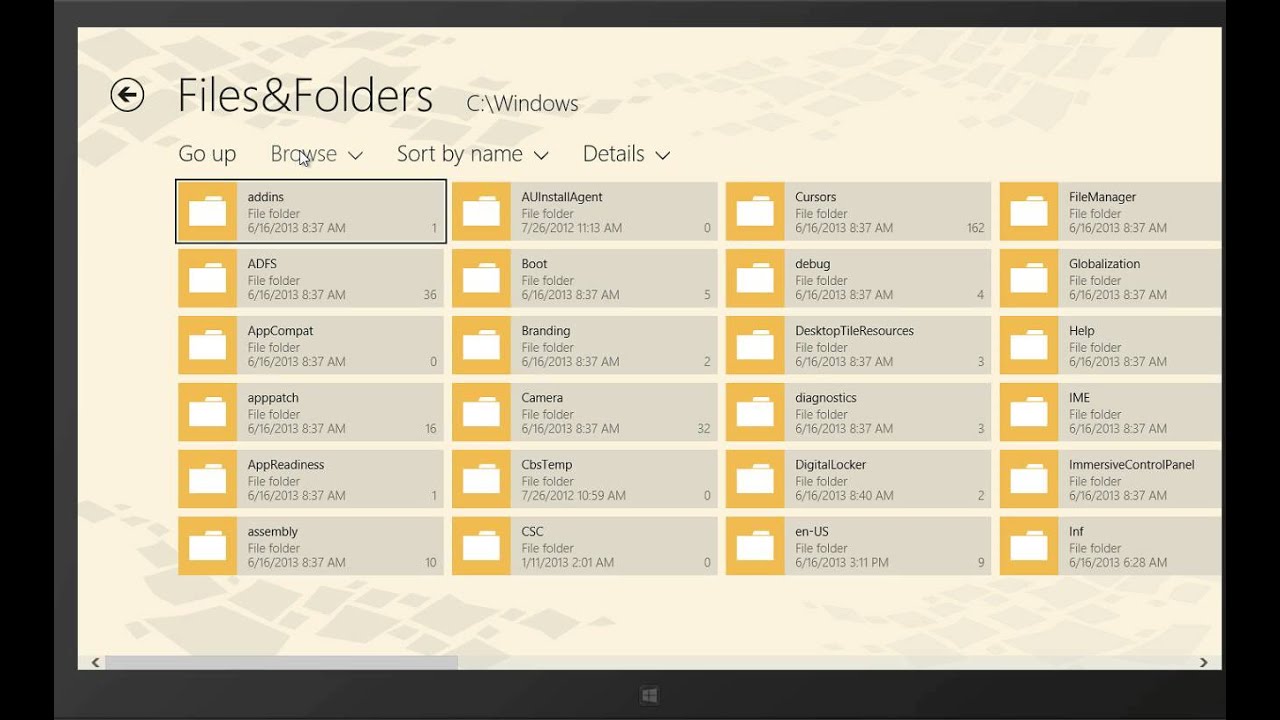Open the AppReadiness folder icon

coord(208,480)
